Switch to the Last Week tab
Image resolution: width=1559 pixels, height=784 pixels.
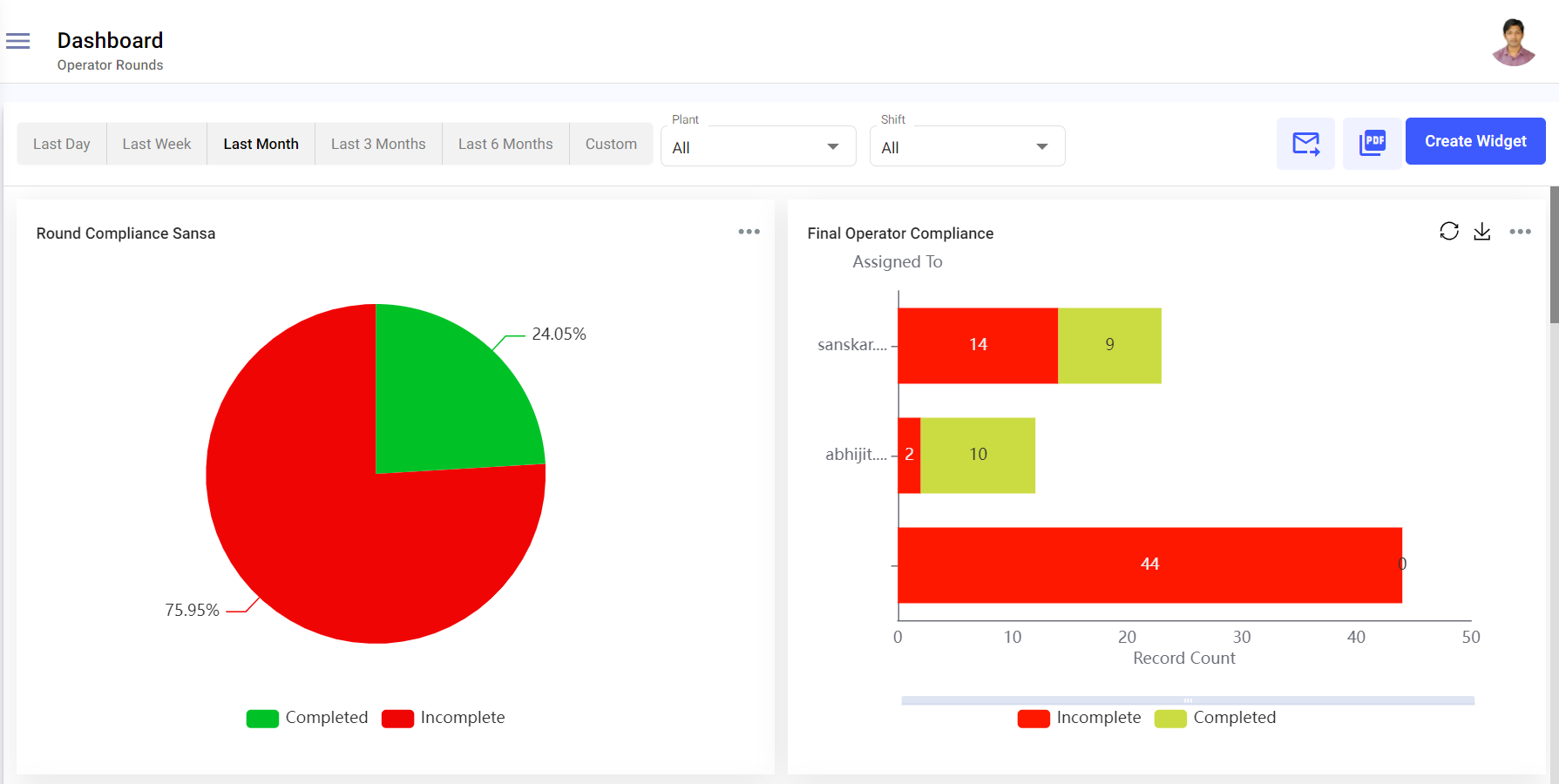pos(156,144)
